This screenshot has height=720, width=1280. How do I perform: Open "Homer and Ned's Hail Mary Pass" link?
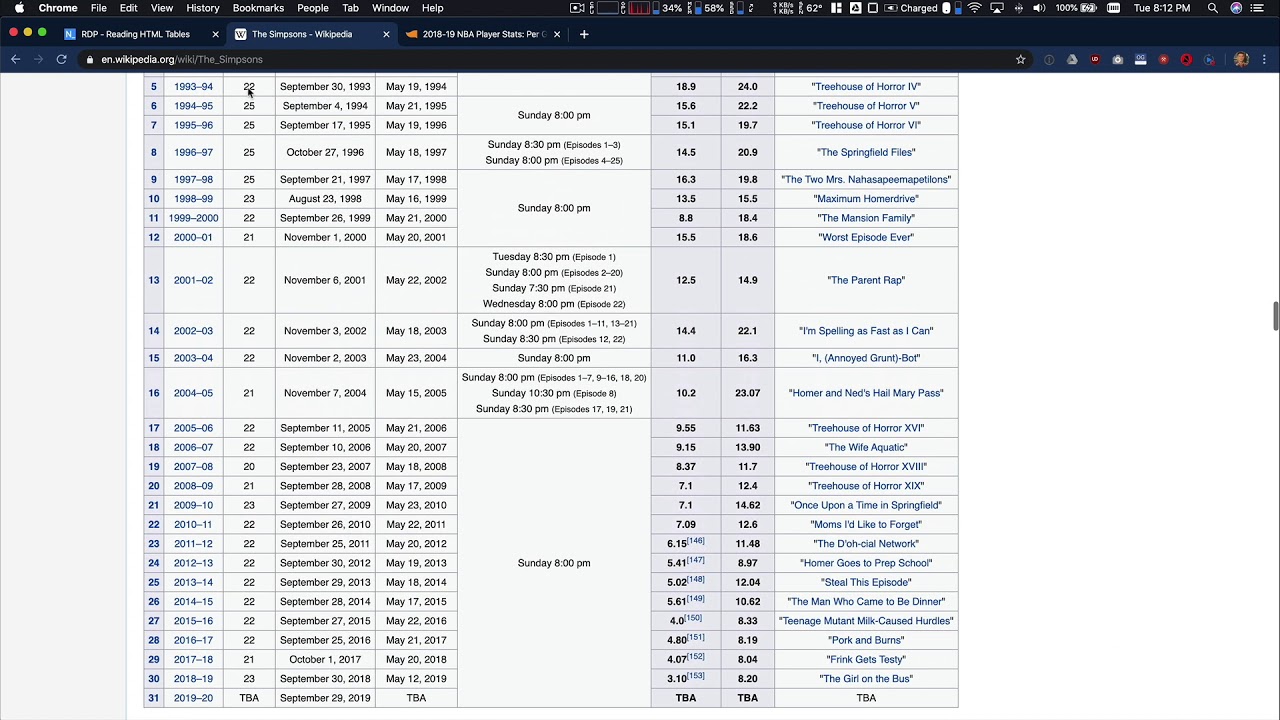click(866, 393)
